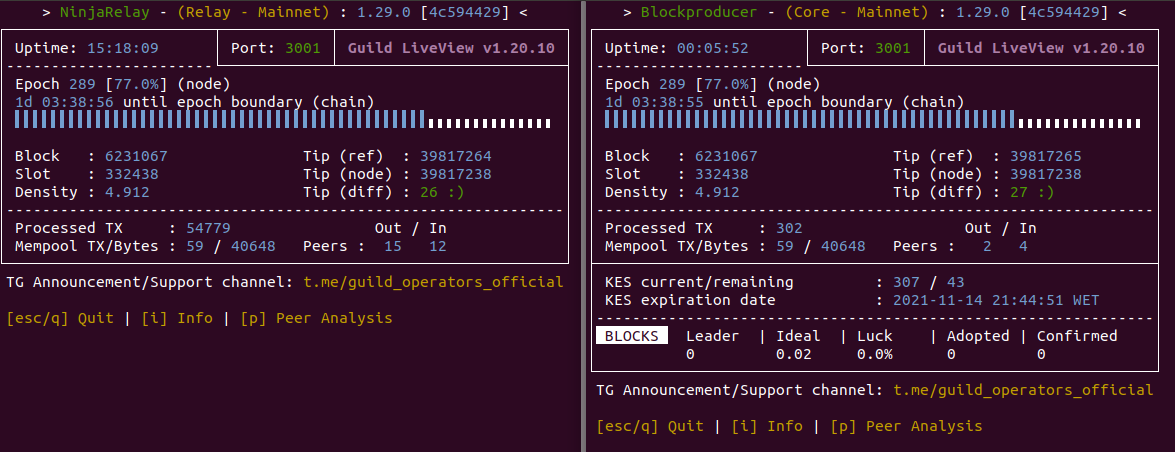The height and width of the screenshot is (452, 1175).
Task: Click the epoch progress bar in Blockproducer pane
Action: pos(873,120)
